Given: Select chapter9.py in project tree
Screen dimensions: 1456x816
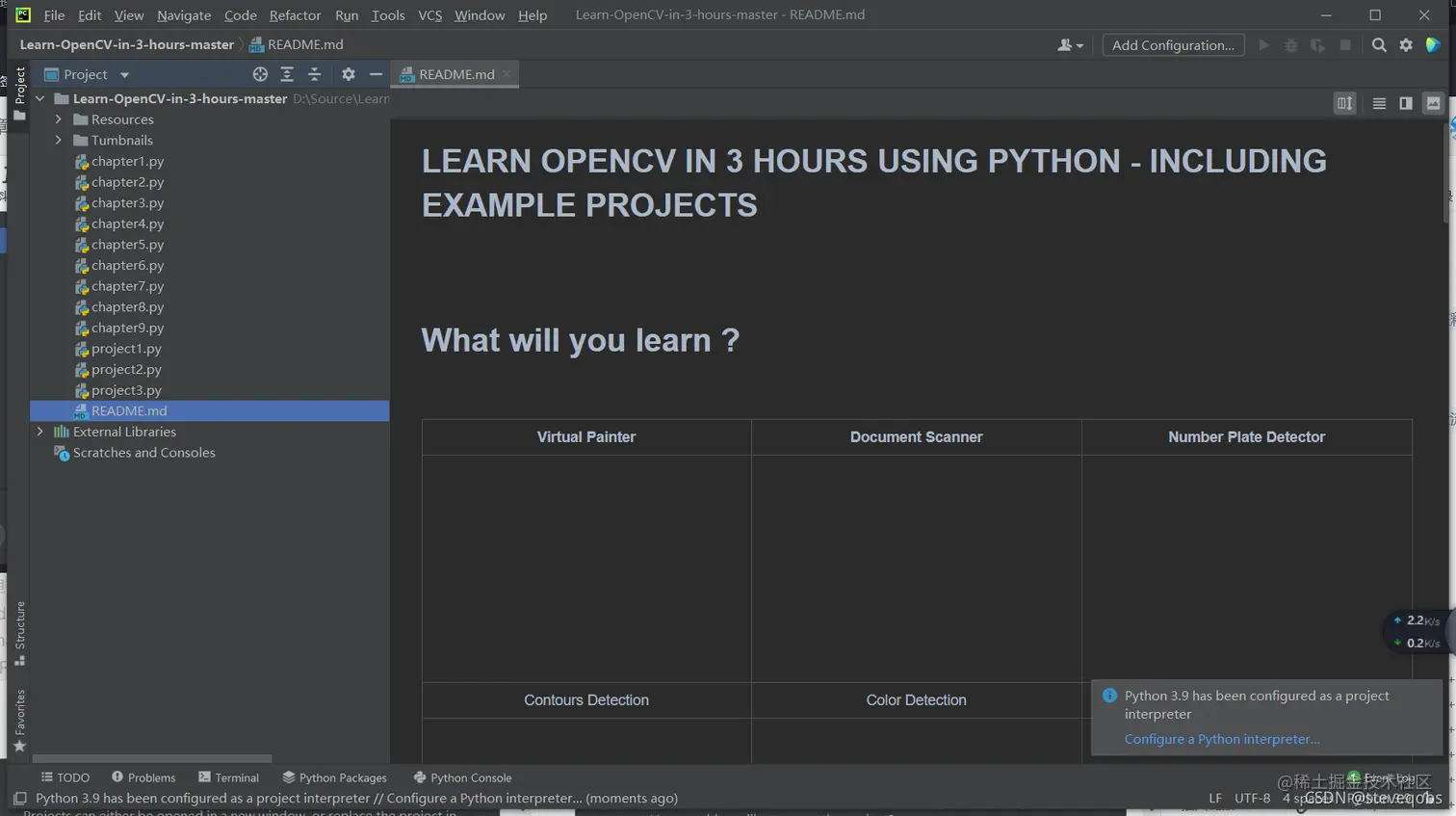Looking at the screenshot, I should (x=127, y=328).
